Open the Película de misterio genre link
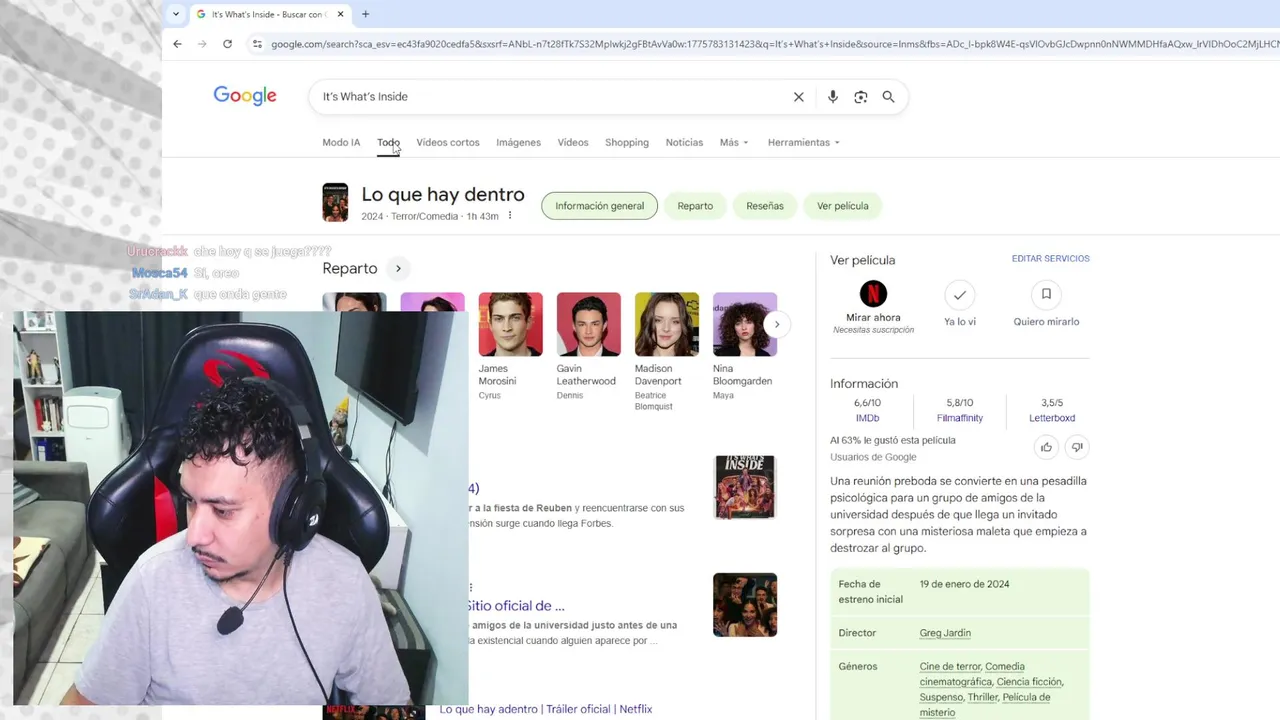Screen dimensions: 1280x720 (984, 705)
